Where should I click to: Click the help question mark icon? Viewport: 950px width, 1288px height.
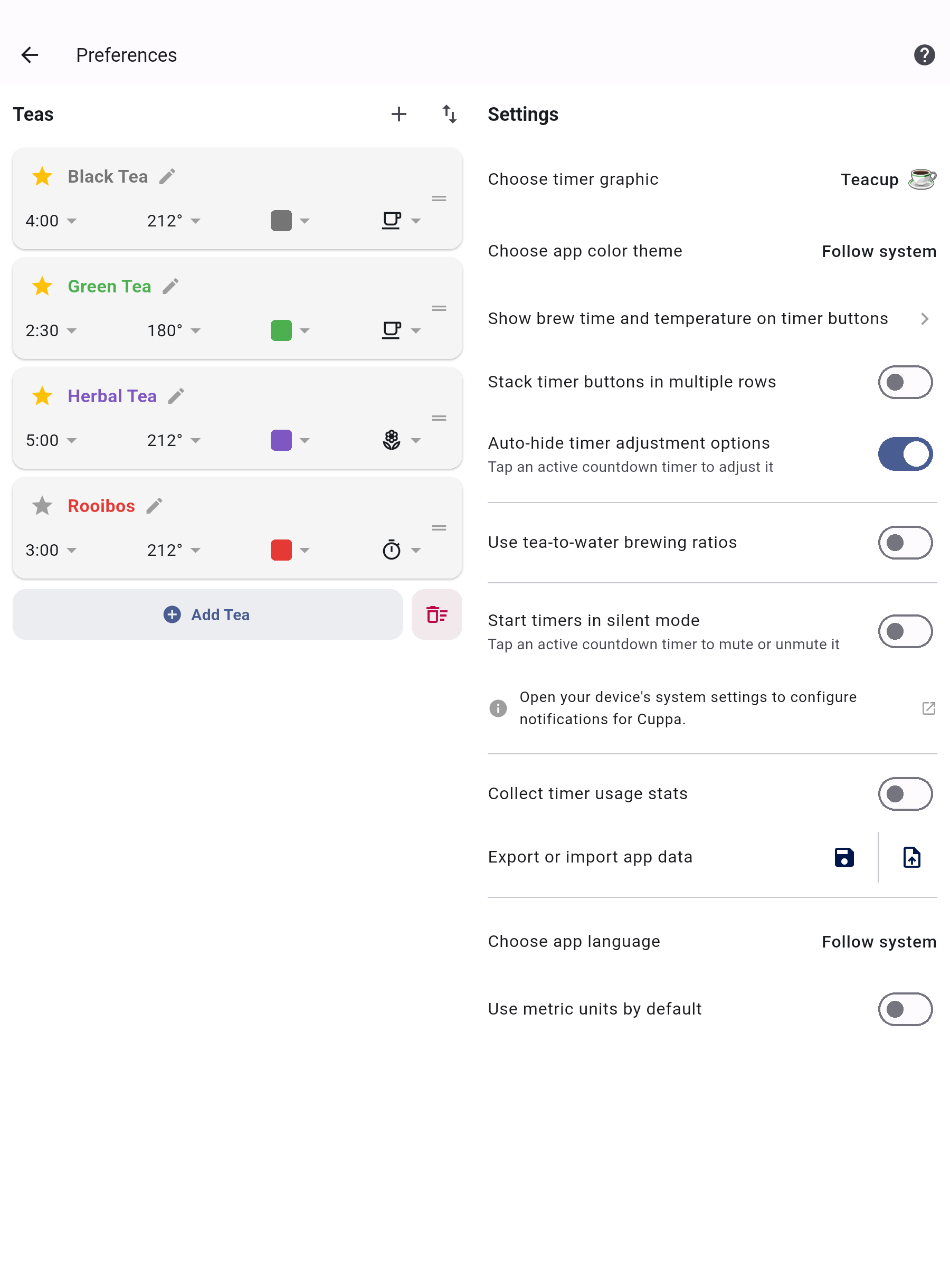pyautogui.click(x=924, y=55)
